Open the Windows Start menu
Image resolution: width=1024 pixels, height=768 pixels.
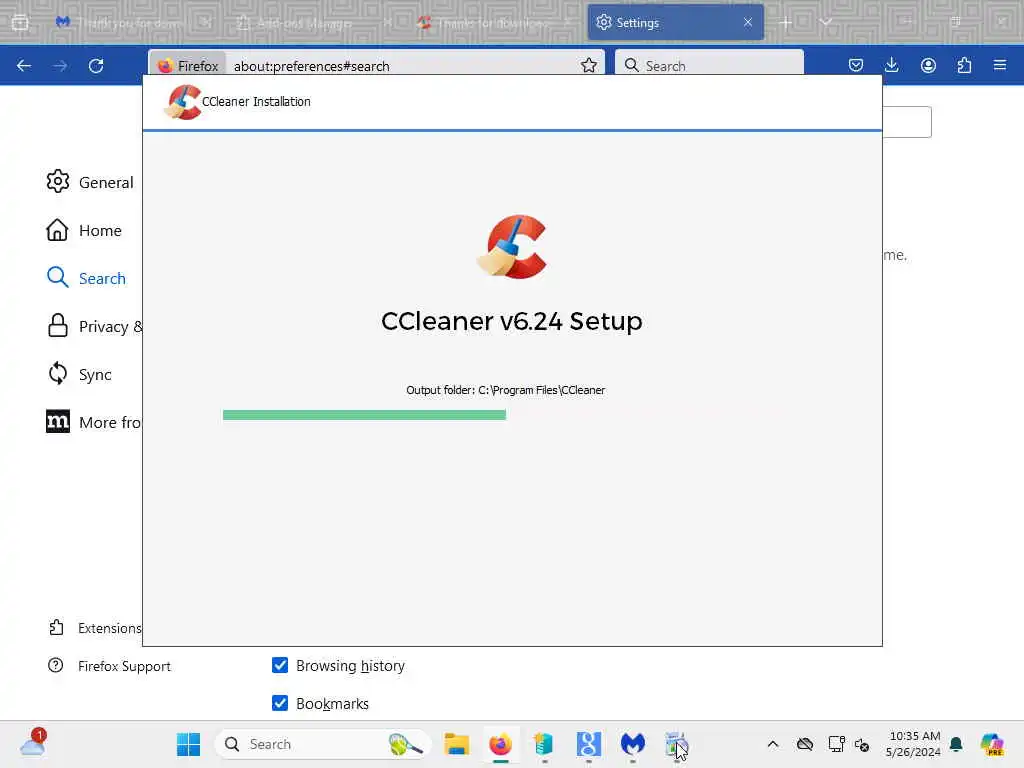pos(189,744)
